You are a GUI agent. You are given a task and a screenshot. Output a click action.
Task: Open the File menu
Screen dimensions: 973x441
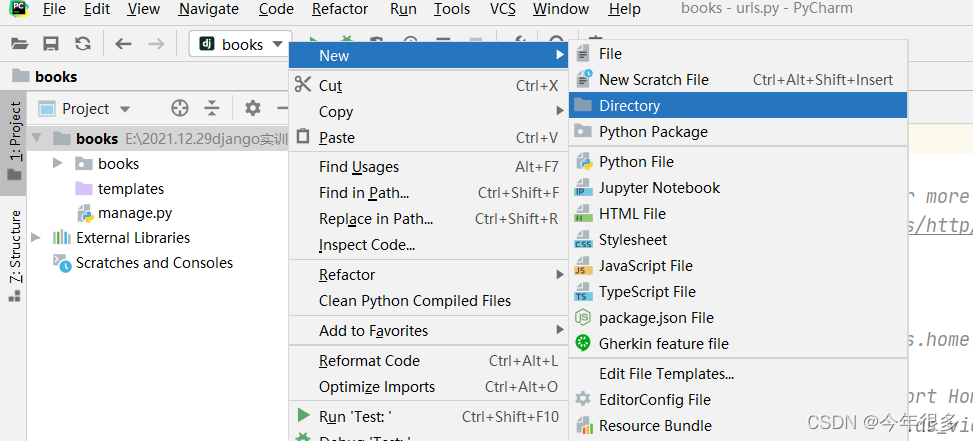pos(55,9)
